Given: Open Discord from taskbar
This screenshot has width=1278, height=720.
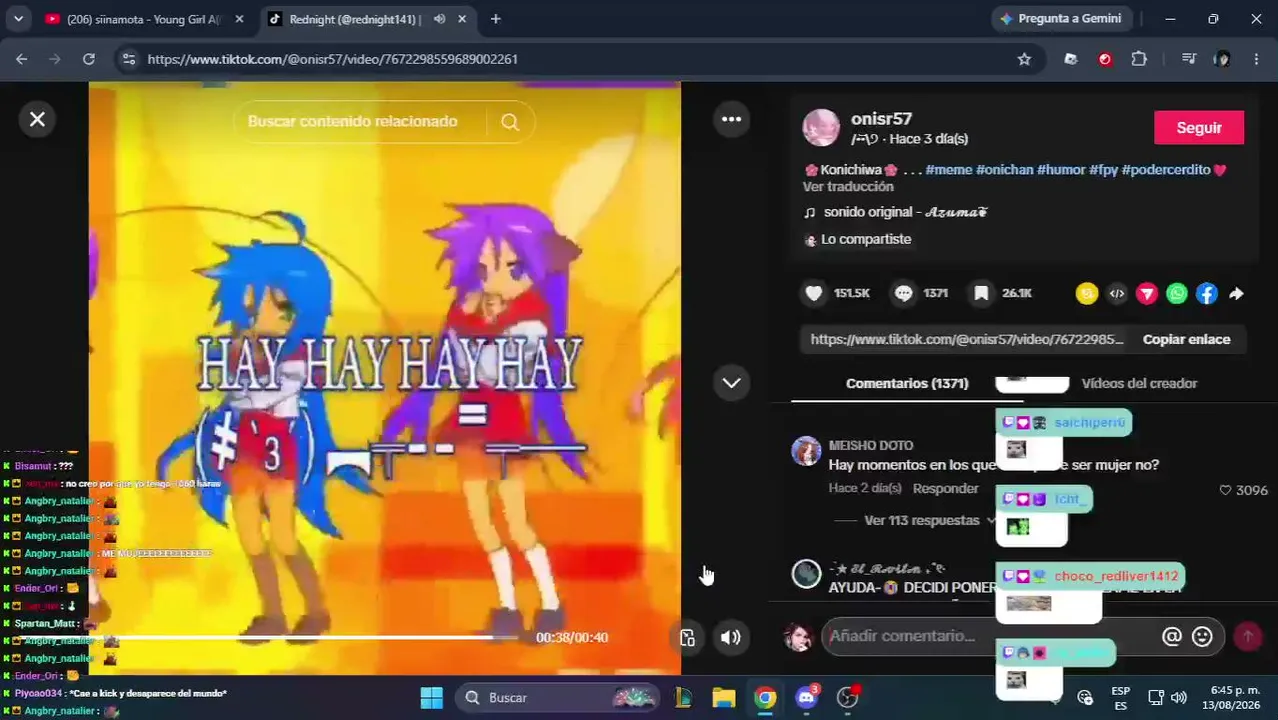Looking at the screenshot, I should click(807, 697).
